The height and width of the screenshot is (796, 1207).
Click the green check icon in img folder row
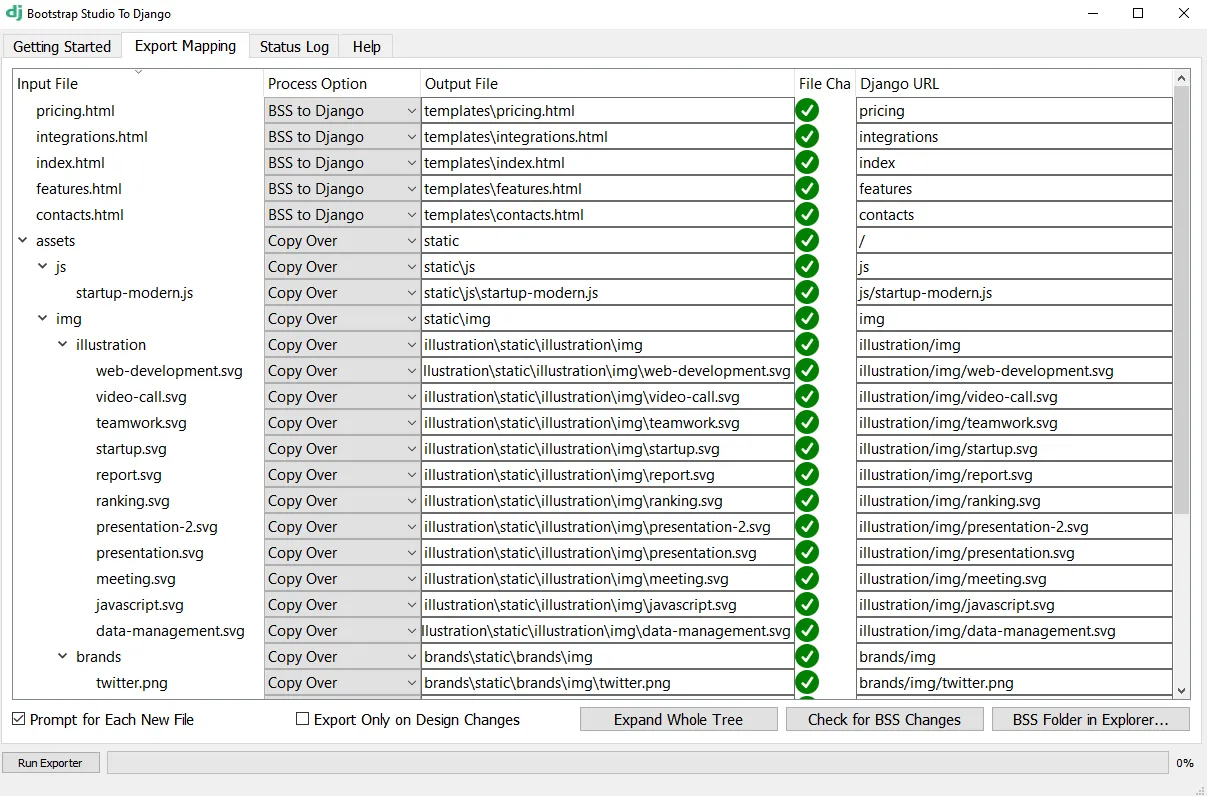(x=807, y=318)
